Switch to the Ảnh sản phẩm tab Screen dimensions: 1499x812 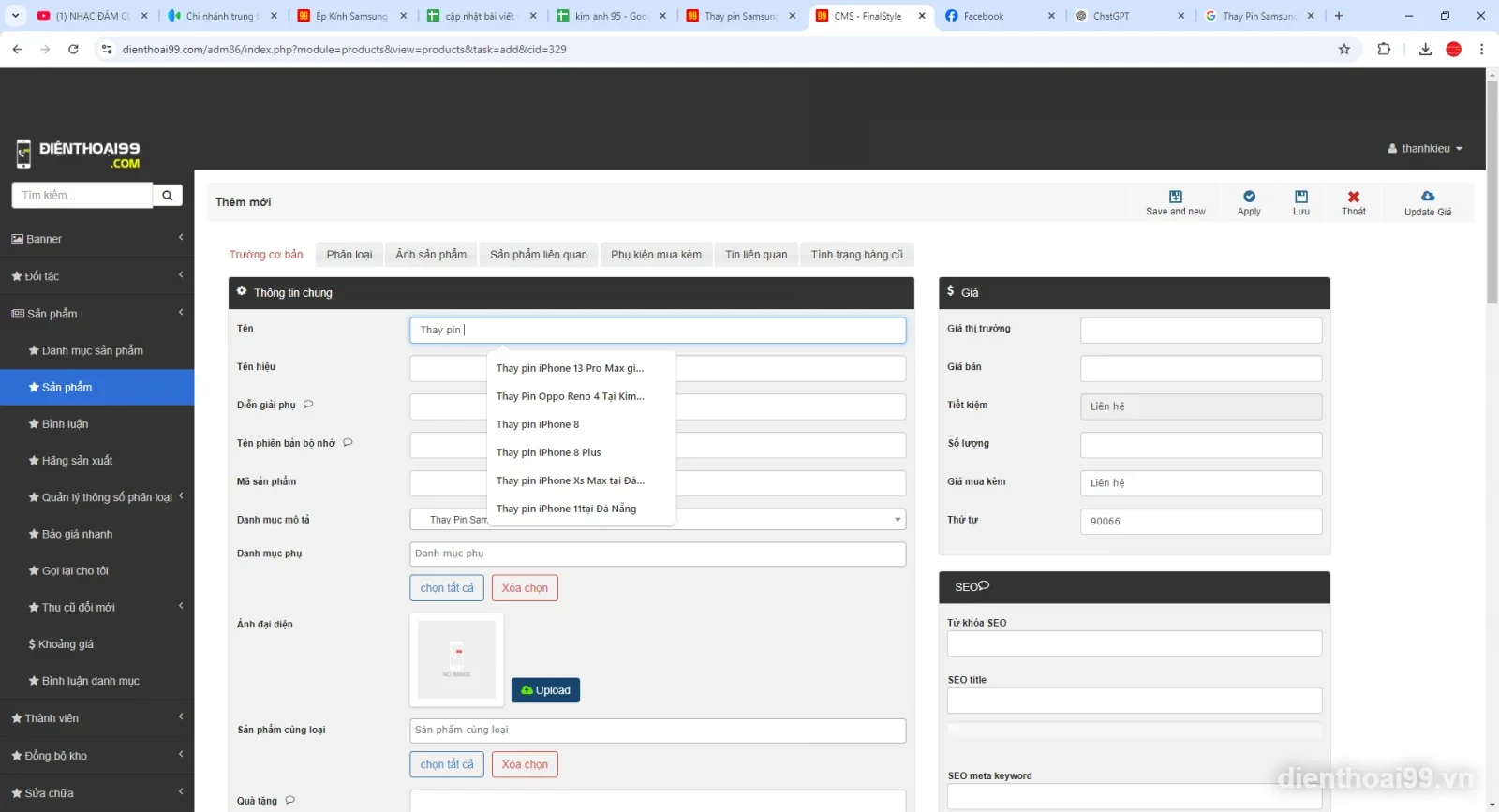click(431, 255)
